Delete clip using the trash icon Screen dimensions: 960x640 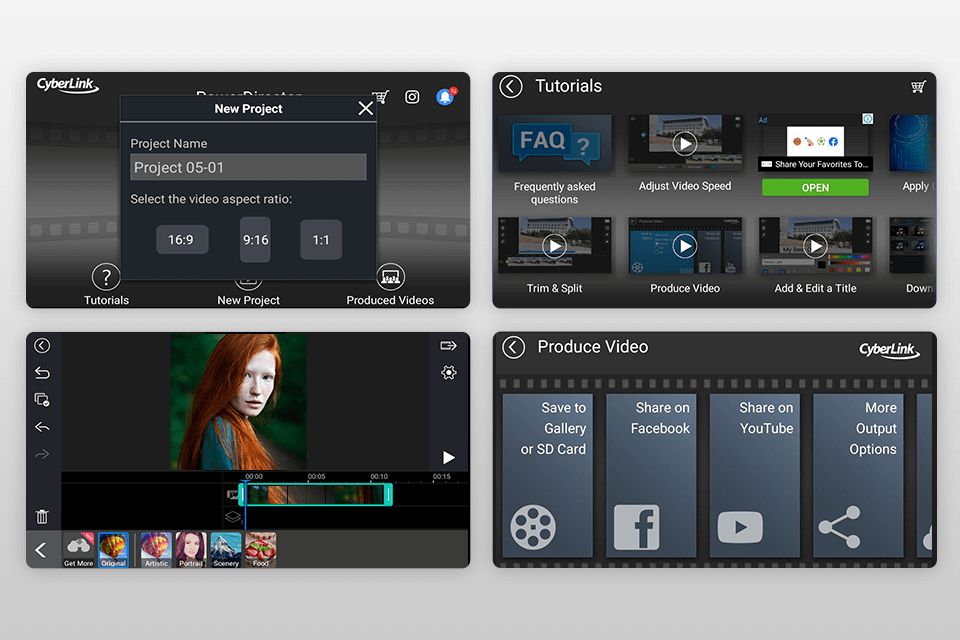coord(41,516)
